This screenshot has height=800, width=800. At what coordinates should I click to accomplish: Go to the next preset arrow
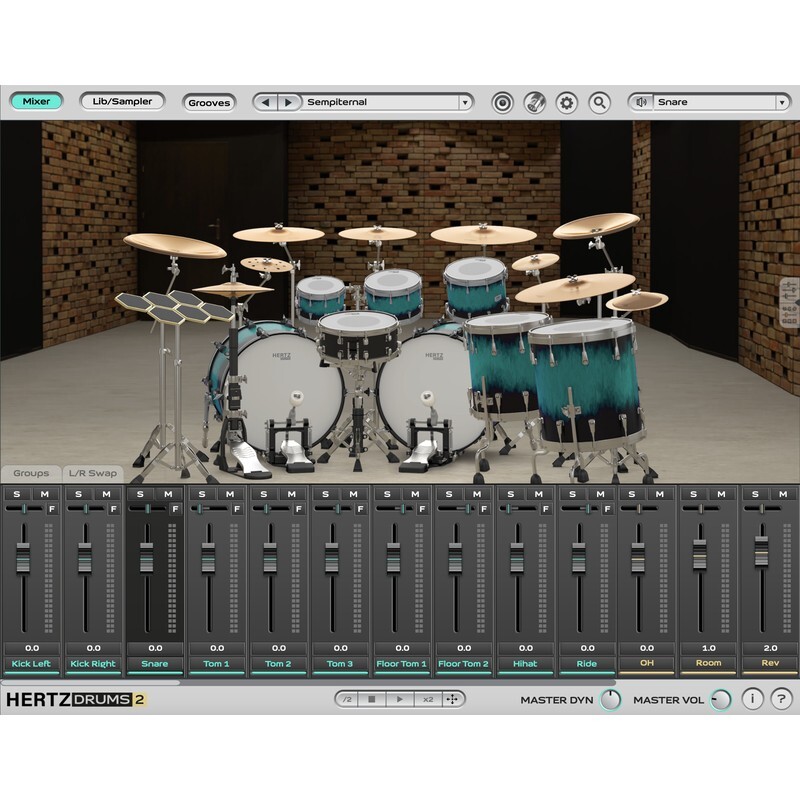[288, 102]
